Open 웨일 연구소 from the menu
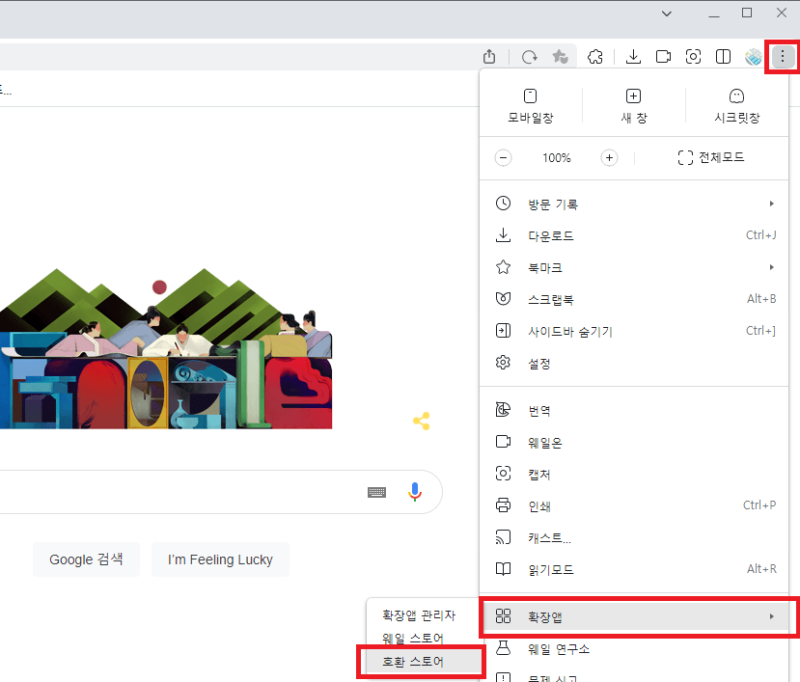Screen dimensions: 800x682 [x=634, y=649]
